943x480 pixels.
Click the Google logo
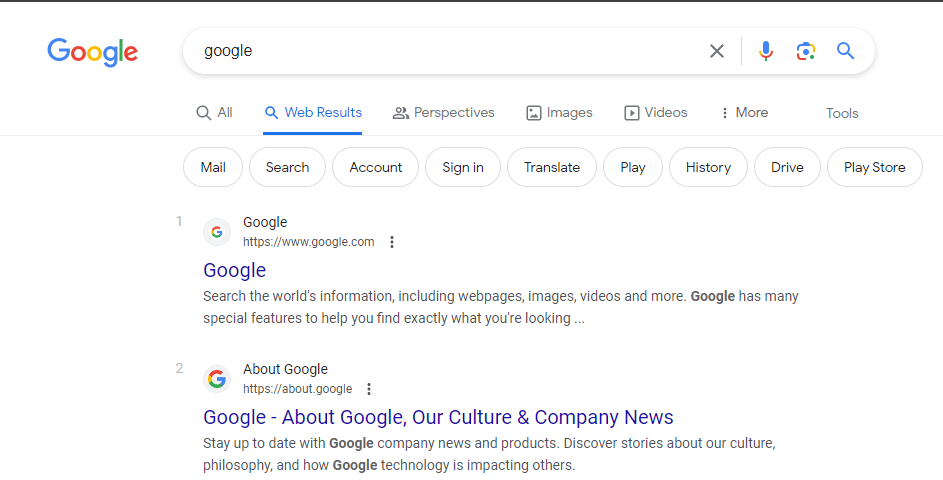click(93, 52)
